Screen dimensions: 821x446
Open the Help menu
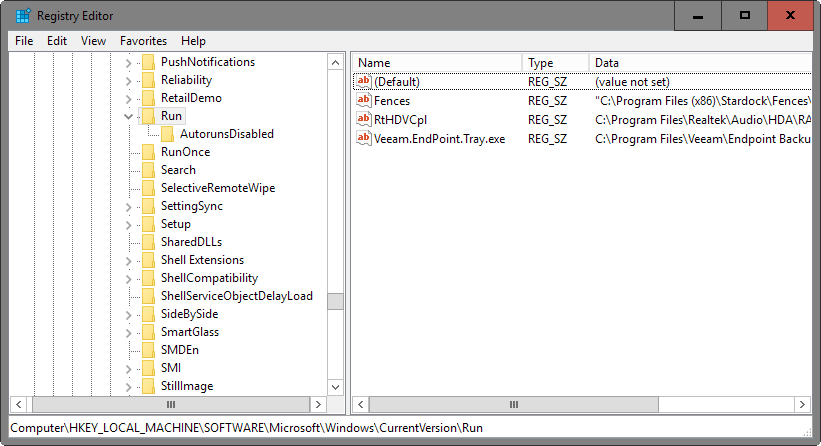[193, 41]
